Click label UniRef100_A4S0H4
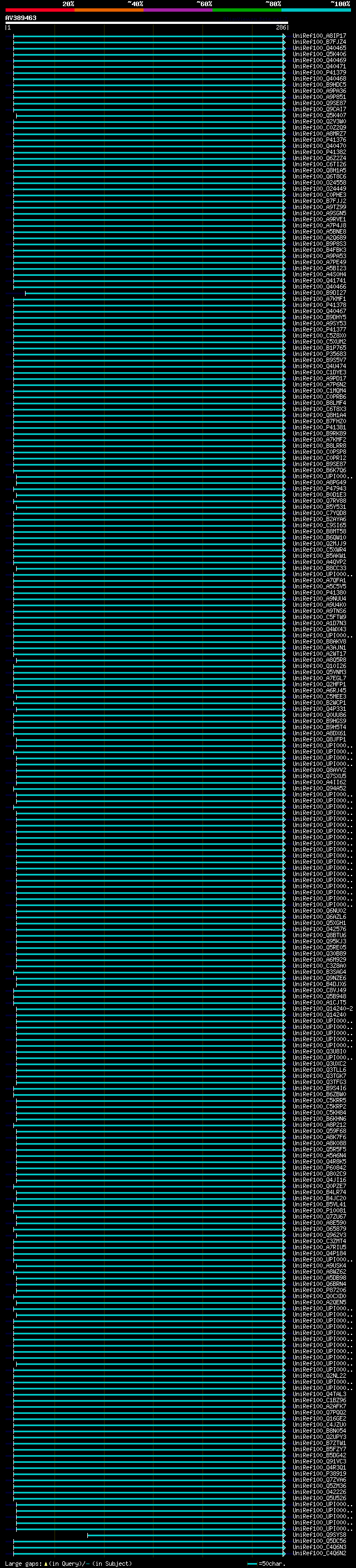 click(x=319, y=275)
